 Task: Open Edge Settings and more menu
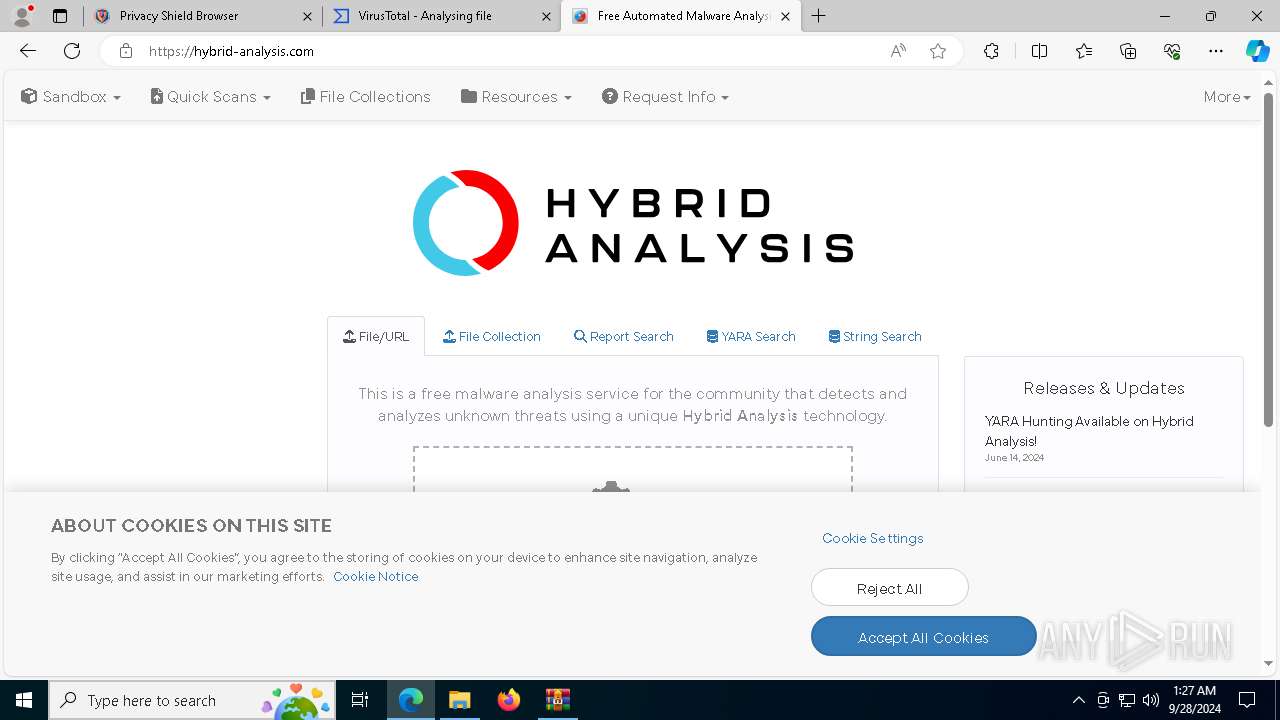click(x=1216, y=51)
